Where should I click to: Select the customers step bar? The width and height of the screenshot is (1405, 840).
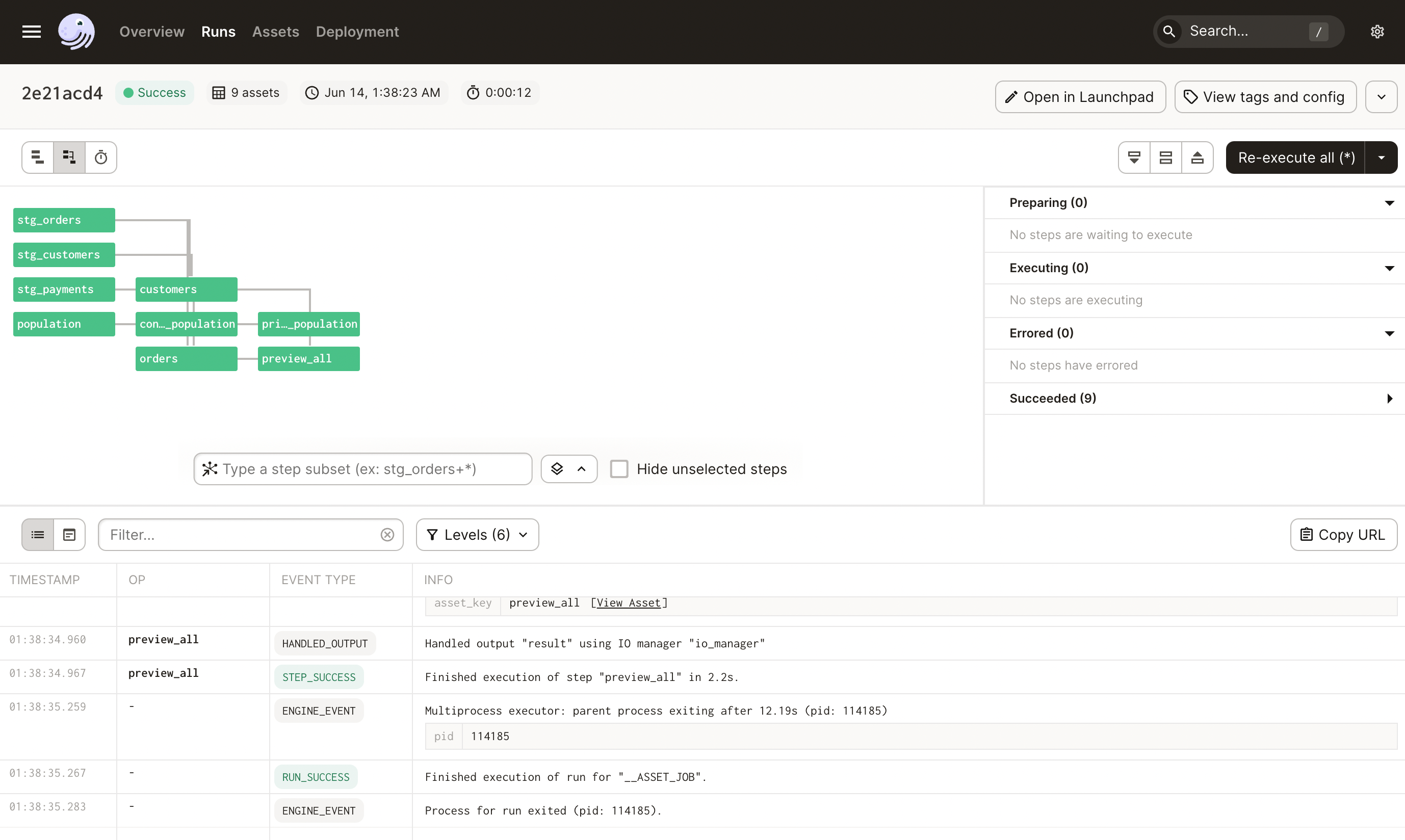[186, 289]
